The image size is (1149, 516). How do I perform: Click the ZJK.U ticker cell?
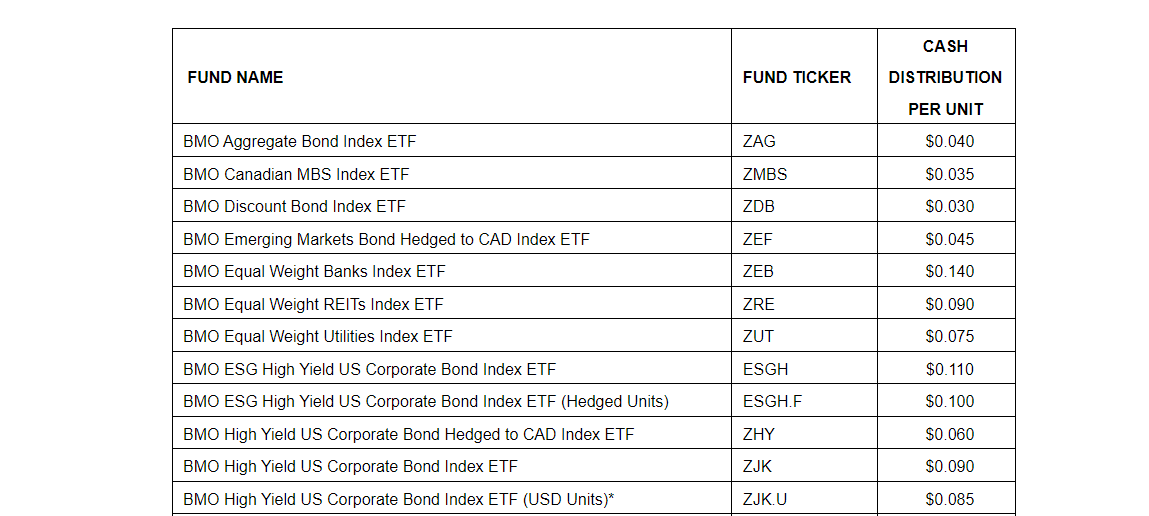click(x=765, y=499)
